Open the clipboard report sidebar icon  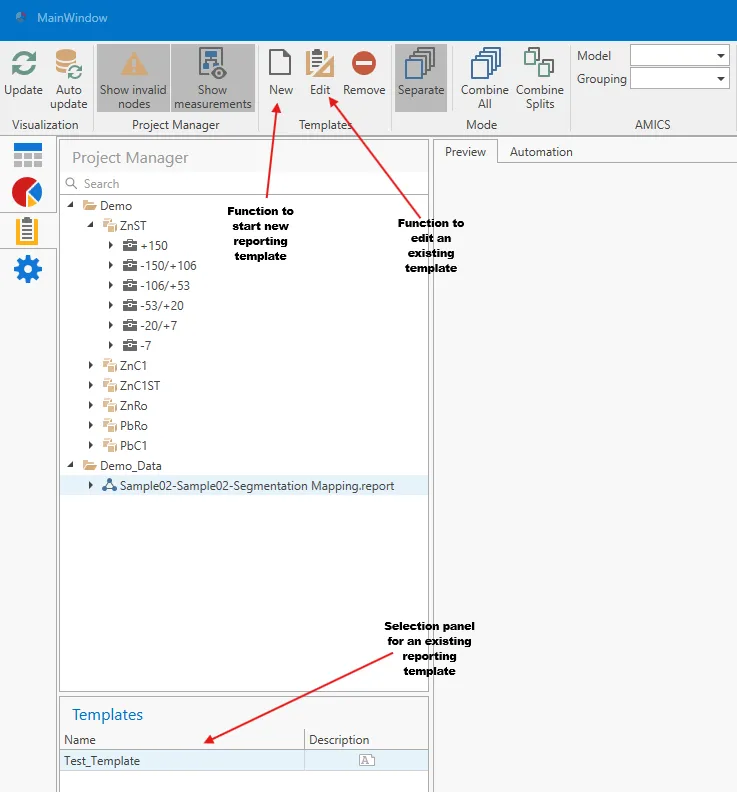(27, 231)
